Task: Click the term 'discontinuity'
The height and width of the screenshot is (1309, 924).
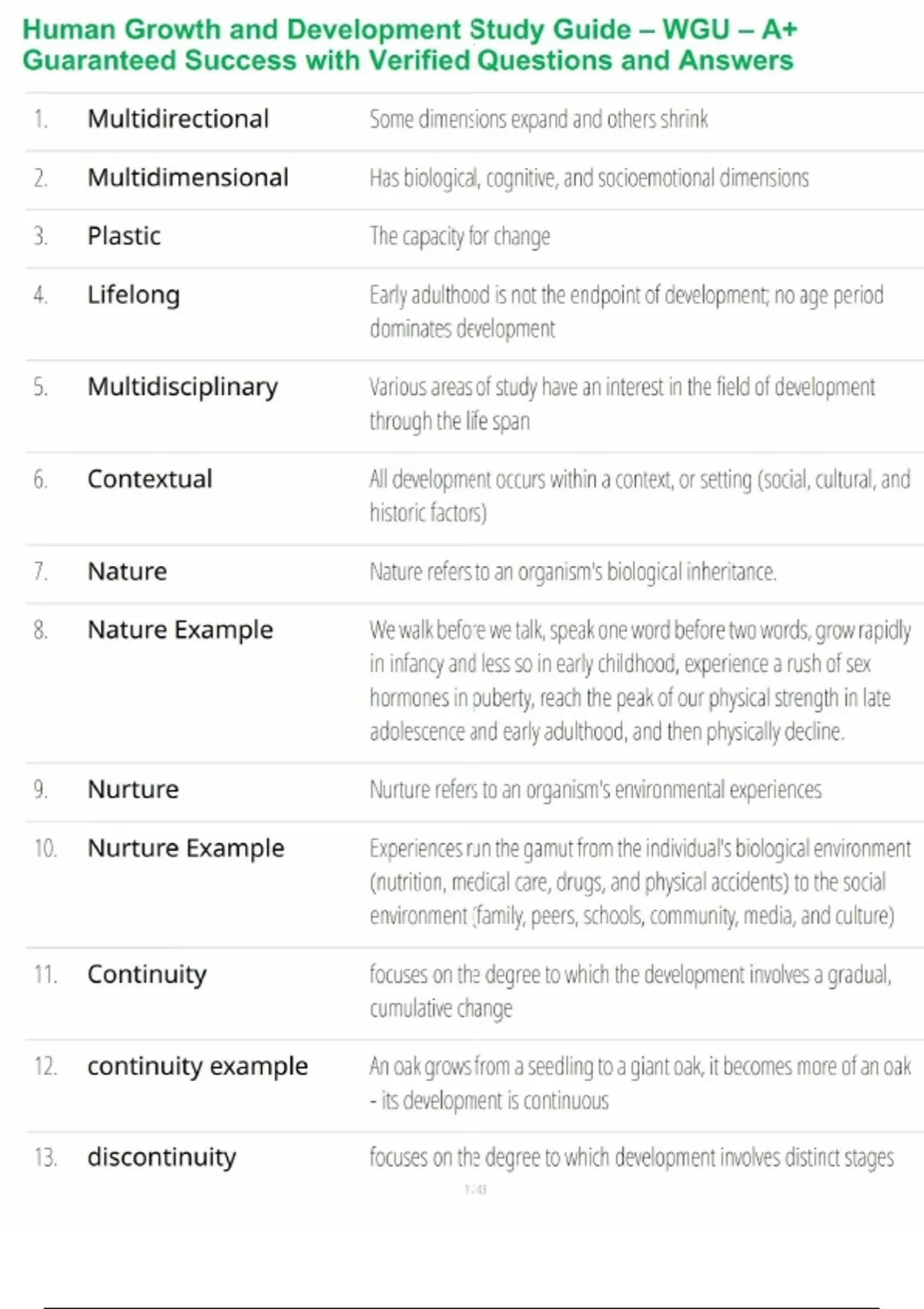Action: pos(162,1157)
